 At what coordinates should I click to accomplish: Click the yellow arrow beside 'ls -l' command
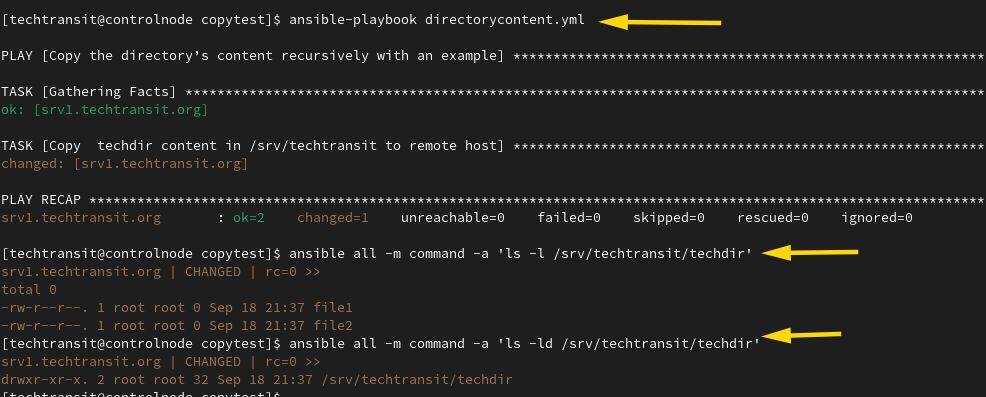click(x=811, y=253)
